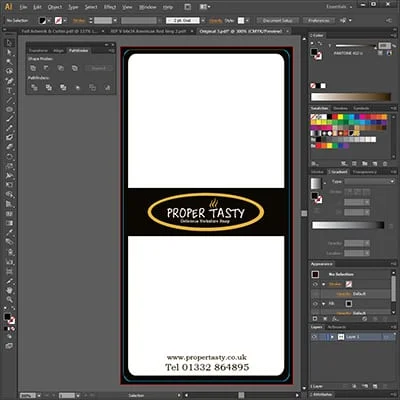400x400 pixels.
Task: Select the red swatch in the Swatches panel
Action: pos(335,117)
